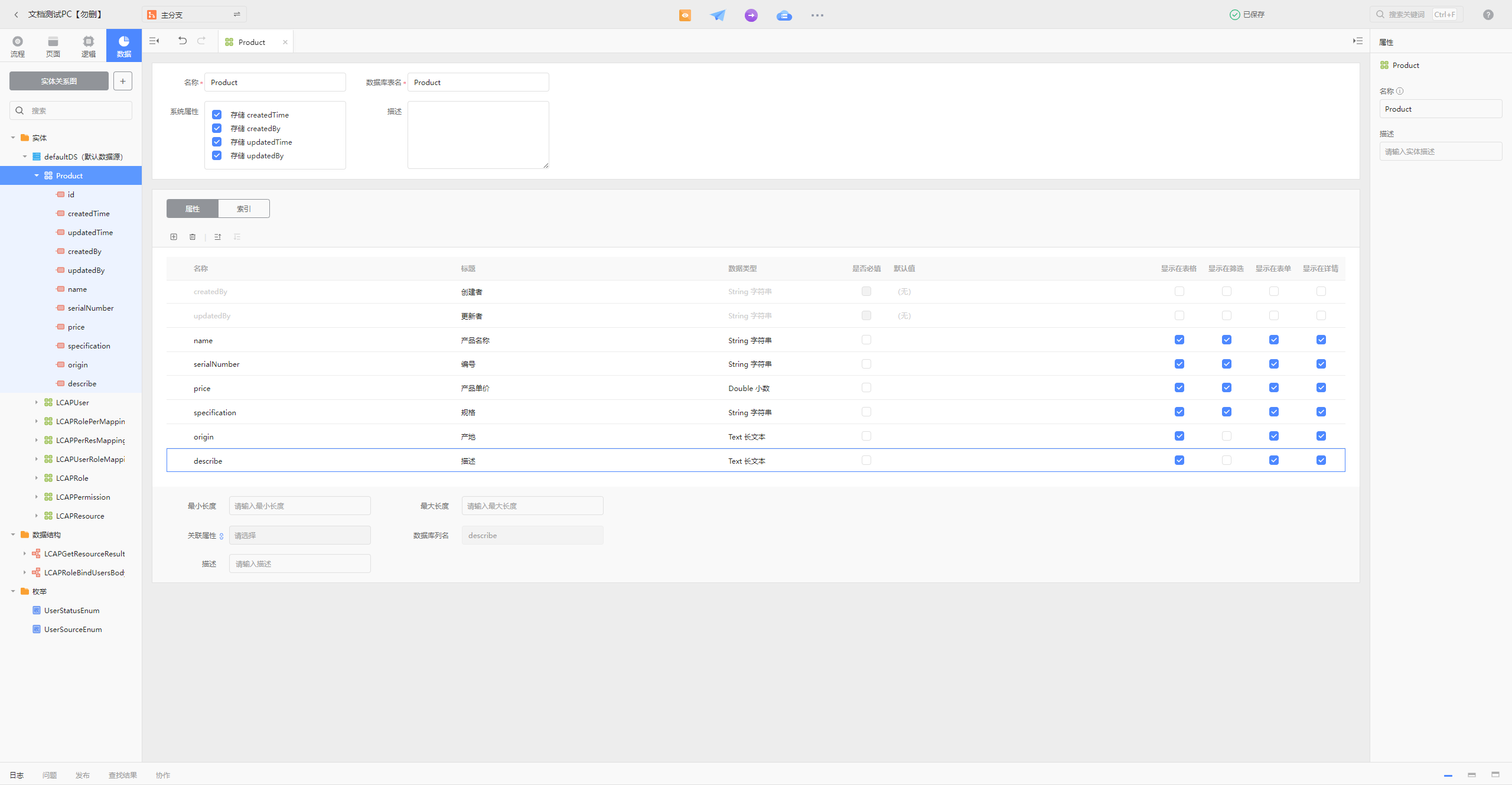
Task: Click the 主分支 branch selector
Action: point(194,14)
